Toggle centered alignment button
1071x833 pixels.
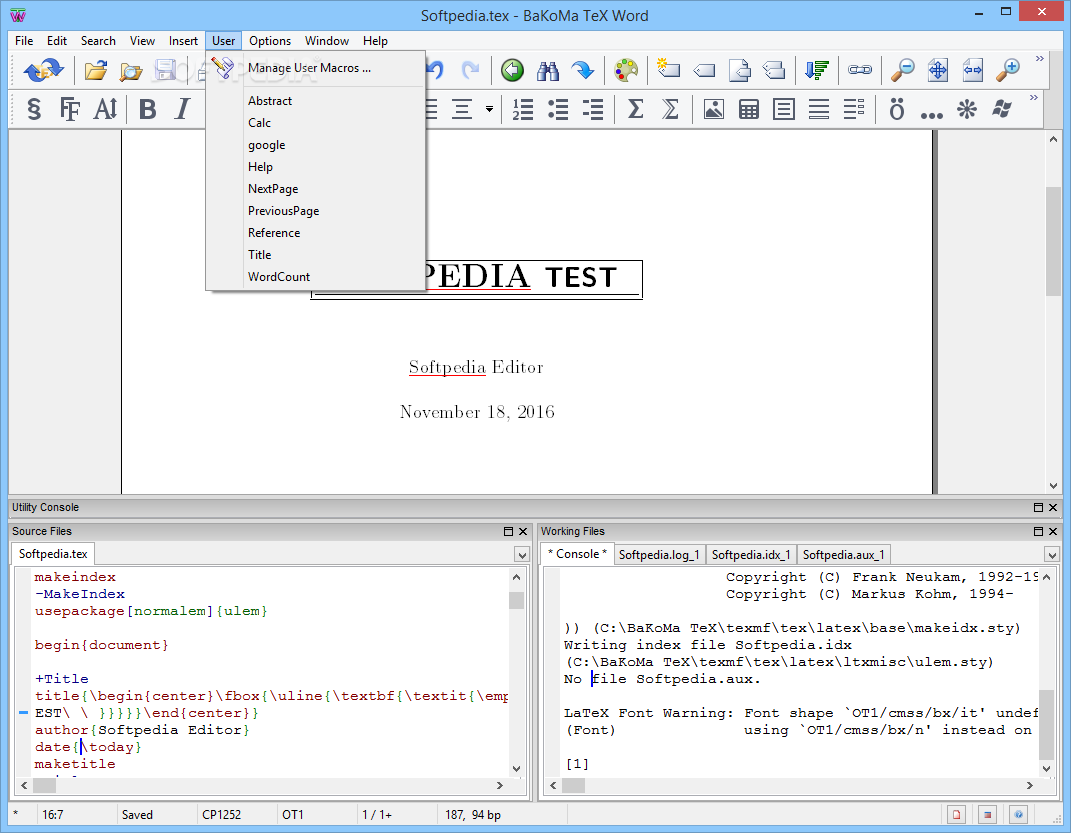tap(462, 109)
